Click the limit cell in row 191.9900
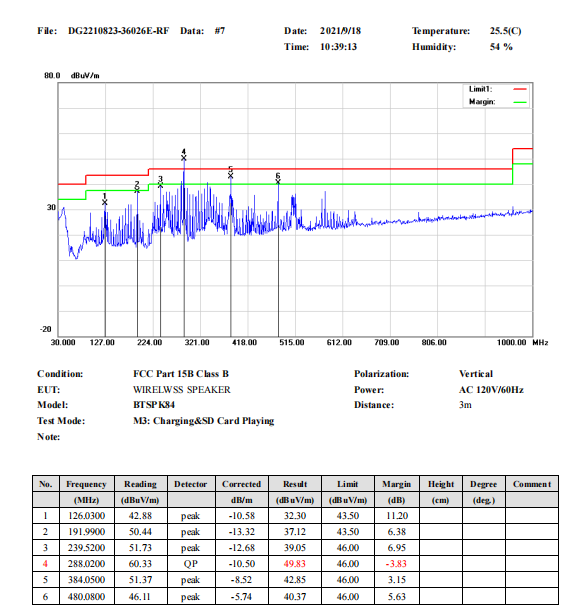Viewport: 571px width, 615px height. click(348, 532)
